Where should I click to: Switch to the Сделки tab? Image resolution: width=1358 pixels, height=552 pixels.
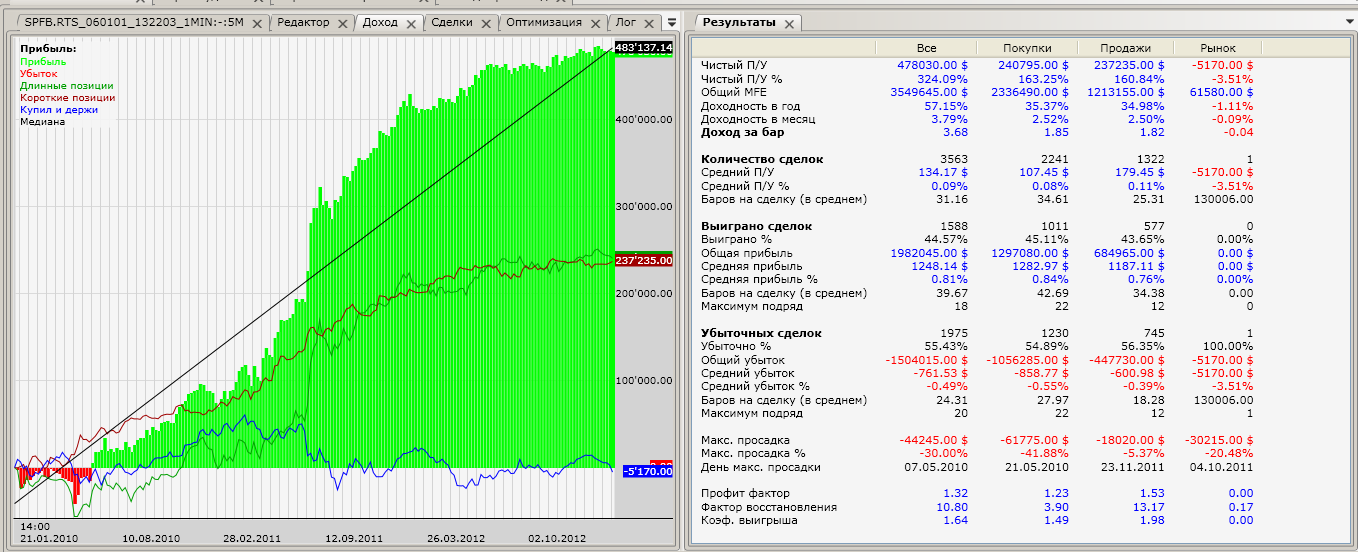[451, 22]
